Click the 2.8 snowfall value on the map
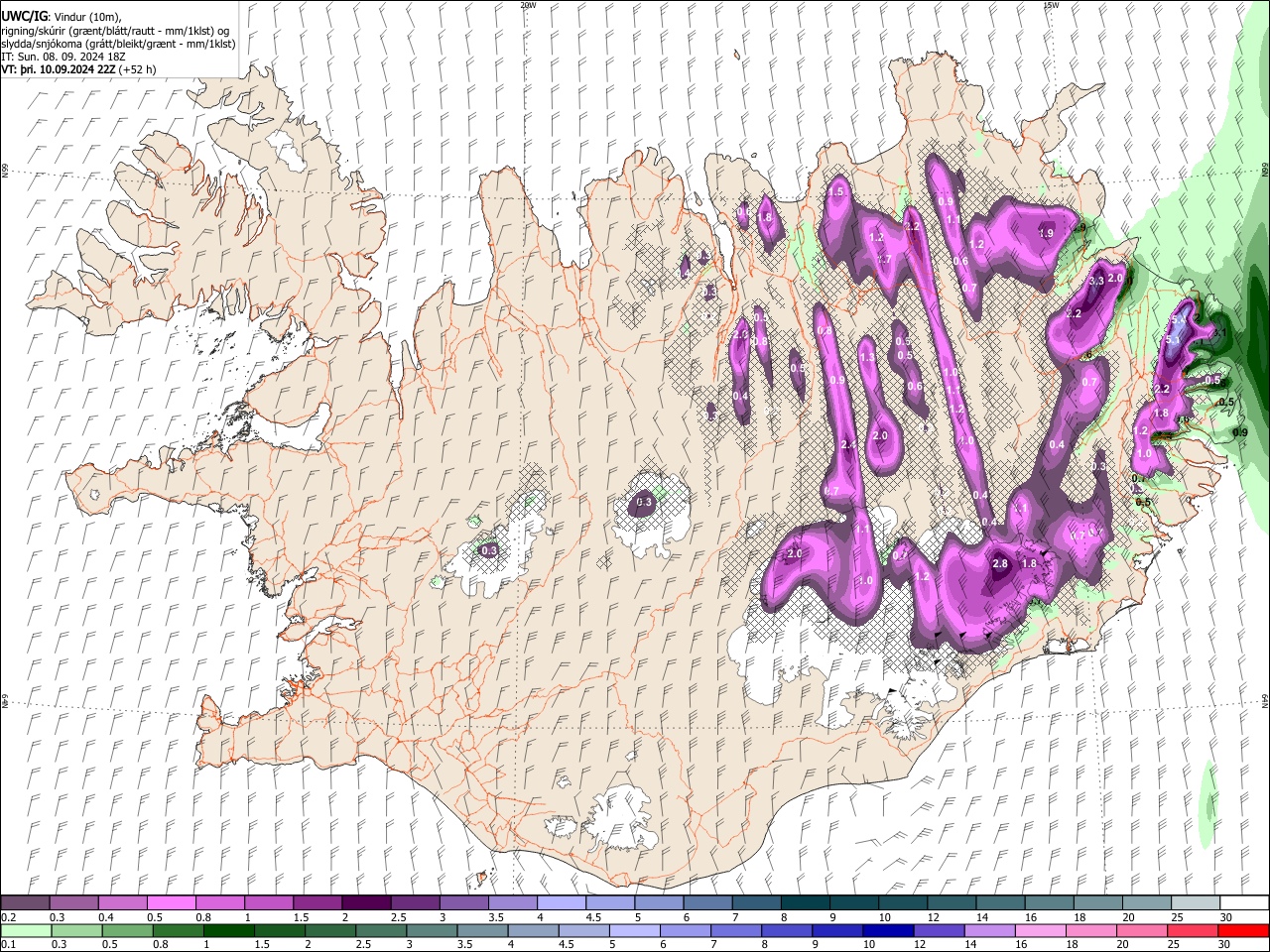The height and width of the screenshot is (952, 1270). [1000, 563]
